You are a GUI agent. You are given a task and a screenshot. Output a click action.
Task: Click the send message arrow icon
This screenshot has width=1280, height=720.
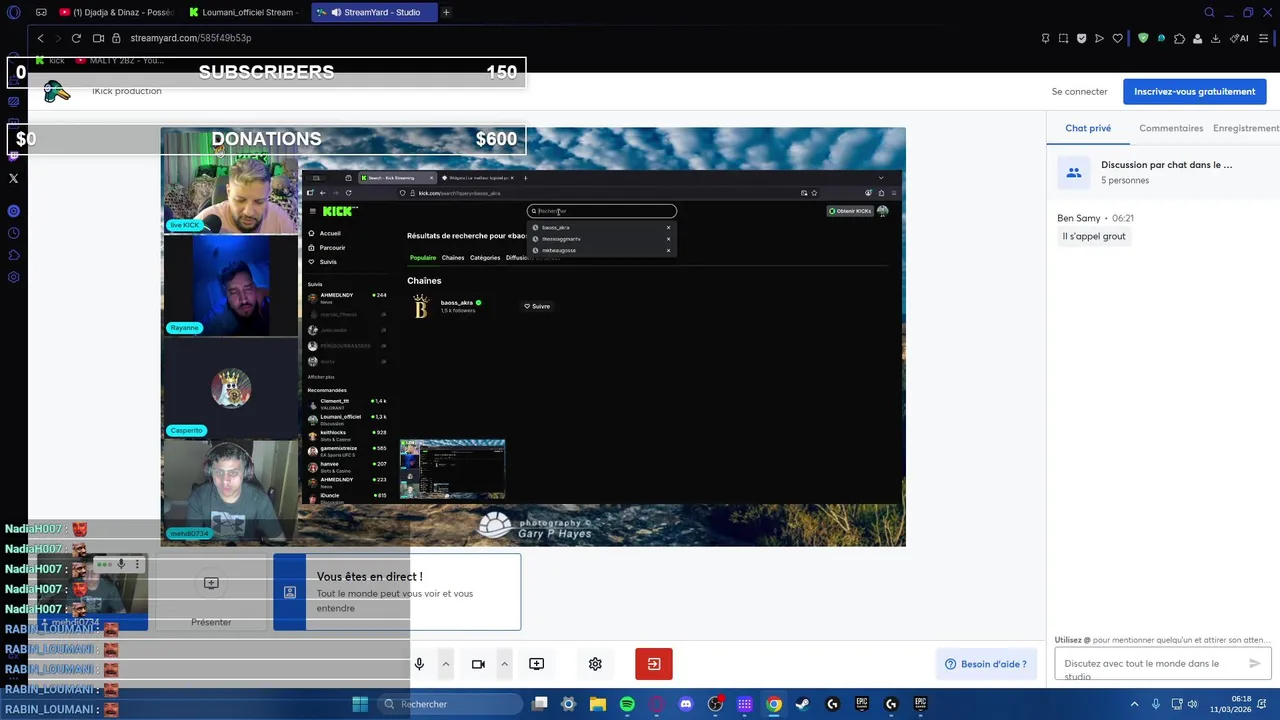coord(1255,663)
